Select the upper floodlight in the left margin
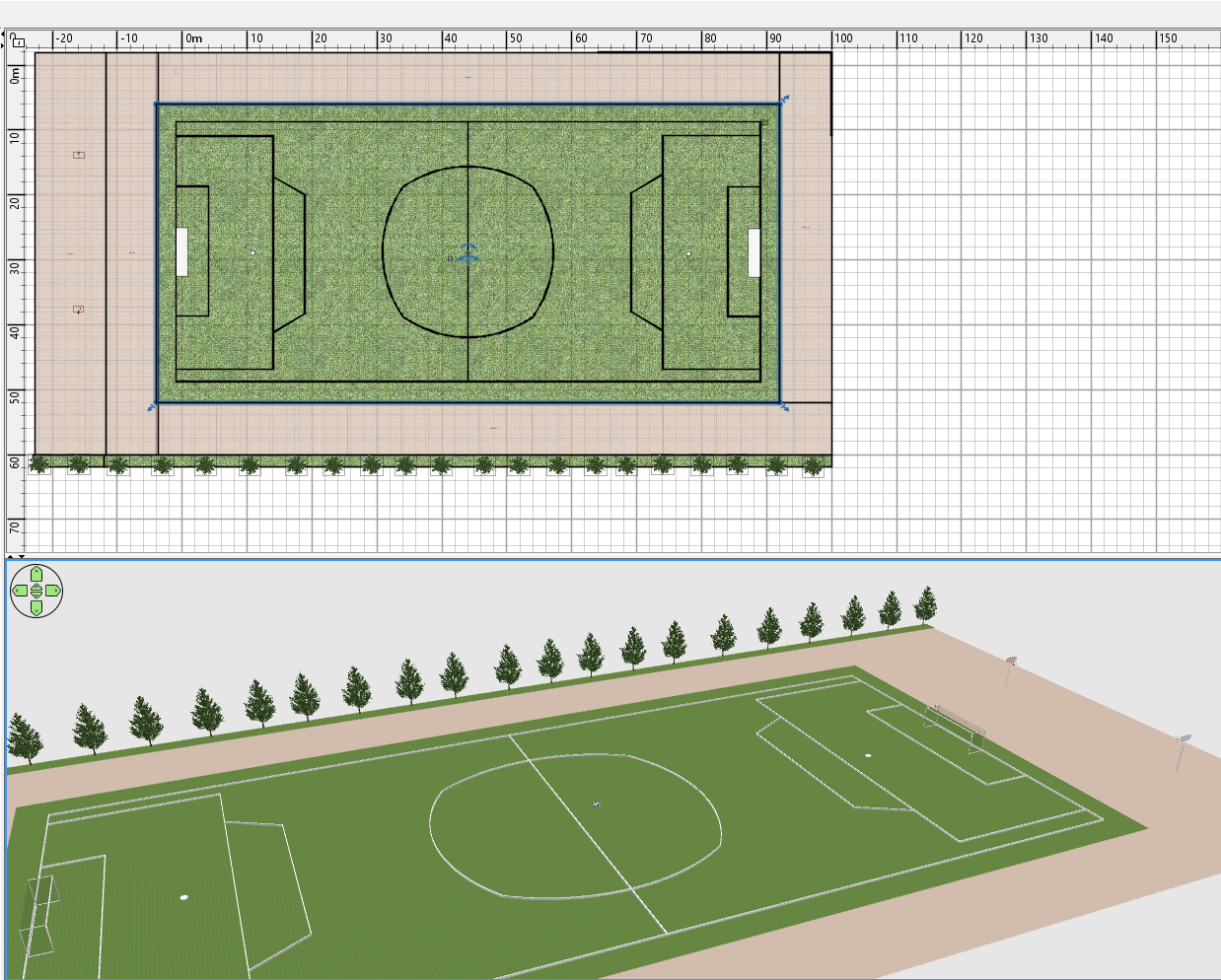 (x=79, y=155)
